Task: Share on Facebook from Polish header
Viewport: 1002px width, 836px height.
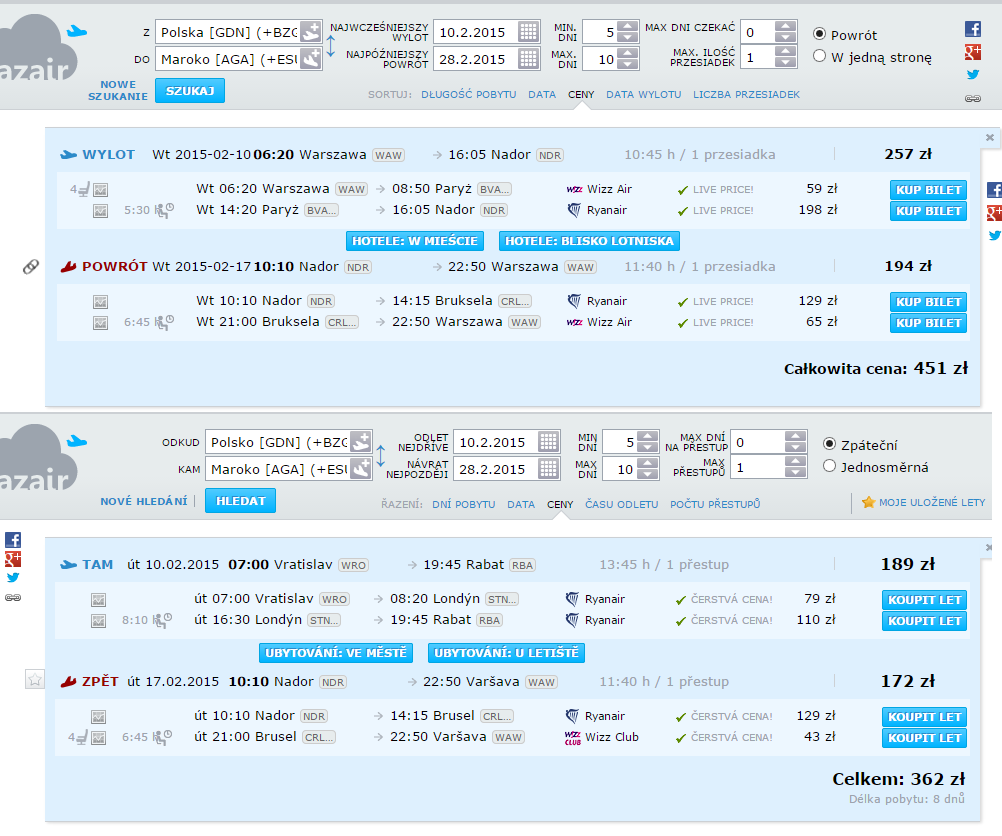Action: click(973, 29)
